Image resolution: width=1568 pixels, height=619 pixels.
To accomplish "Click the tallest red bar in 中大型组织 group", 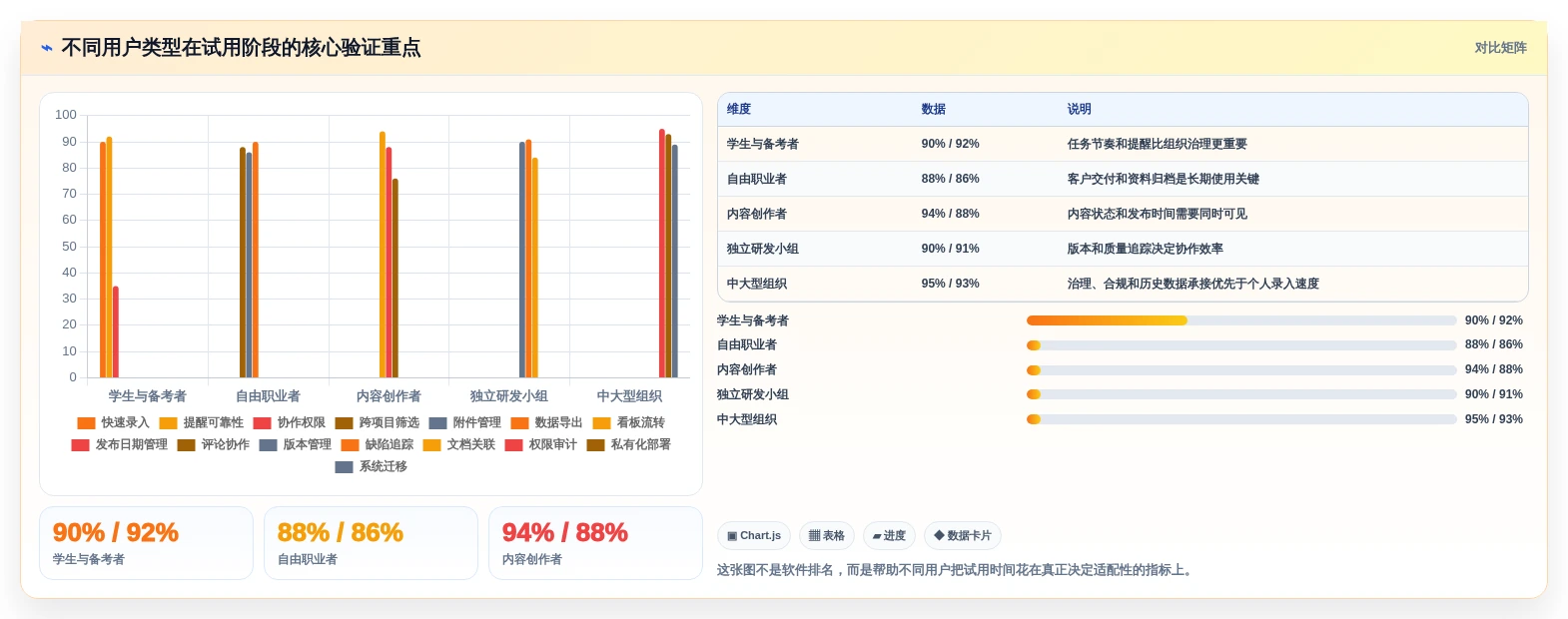I will pos(661,253).
